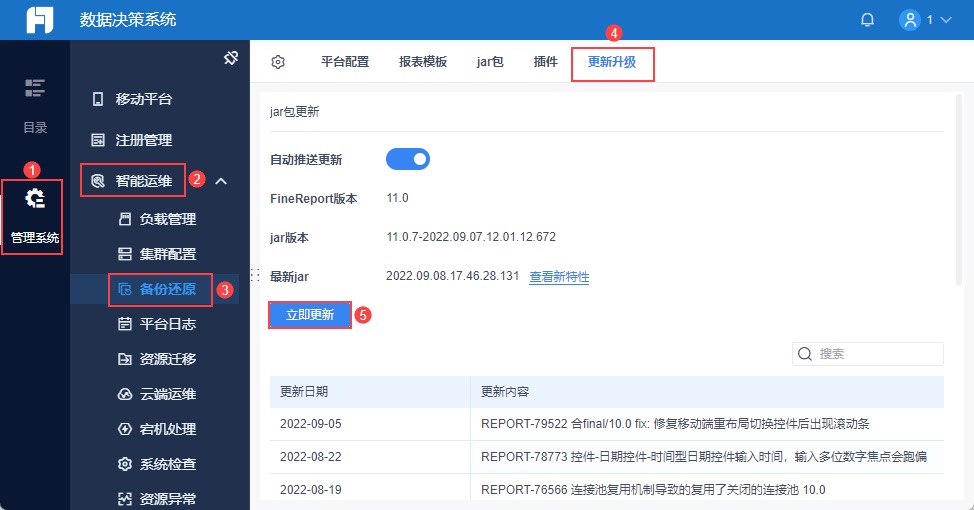Click the FineReport版本 value 11.0
The image size is (974, 510).
(398, 198)
